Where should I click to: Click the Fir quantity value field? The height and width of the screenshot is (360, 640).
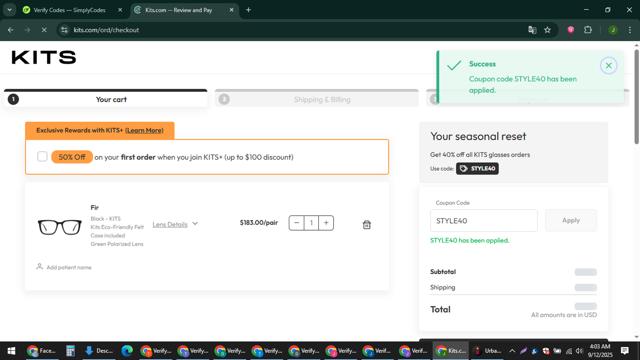[x=311, y=223]
